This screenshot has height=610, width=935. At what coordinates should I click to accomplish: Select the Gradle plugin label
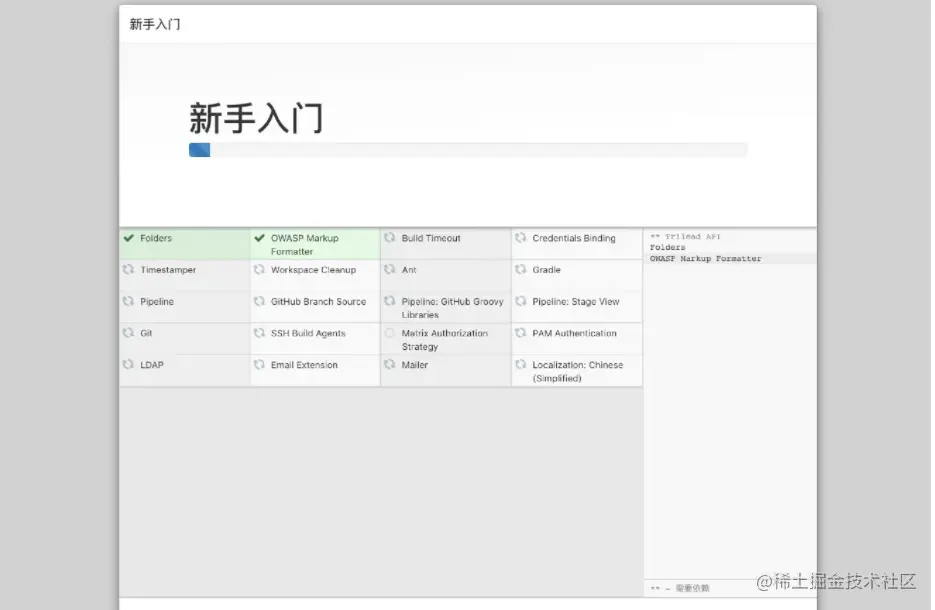tap(546, 270)
